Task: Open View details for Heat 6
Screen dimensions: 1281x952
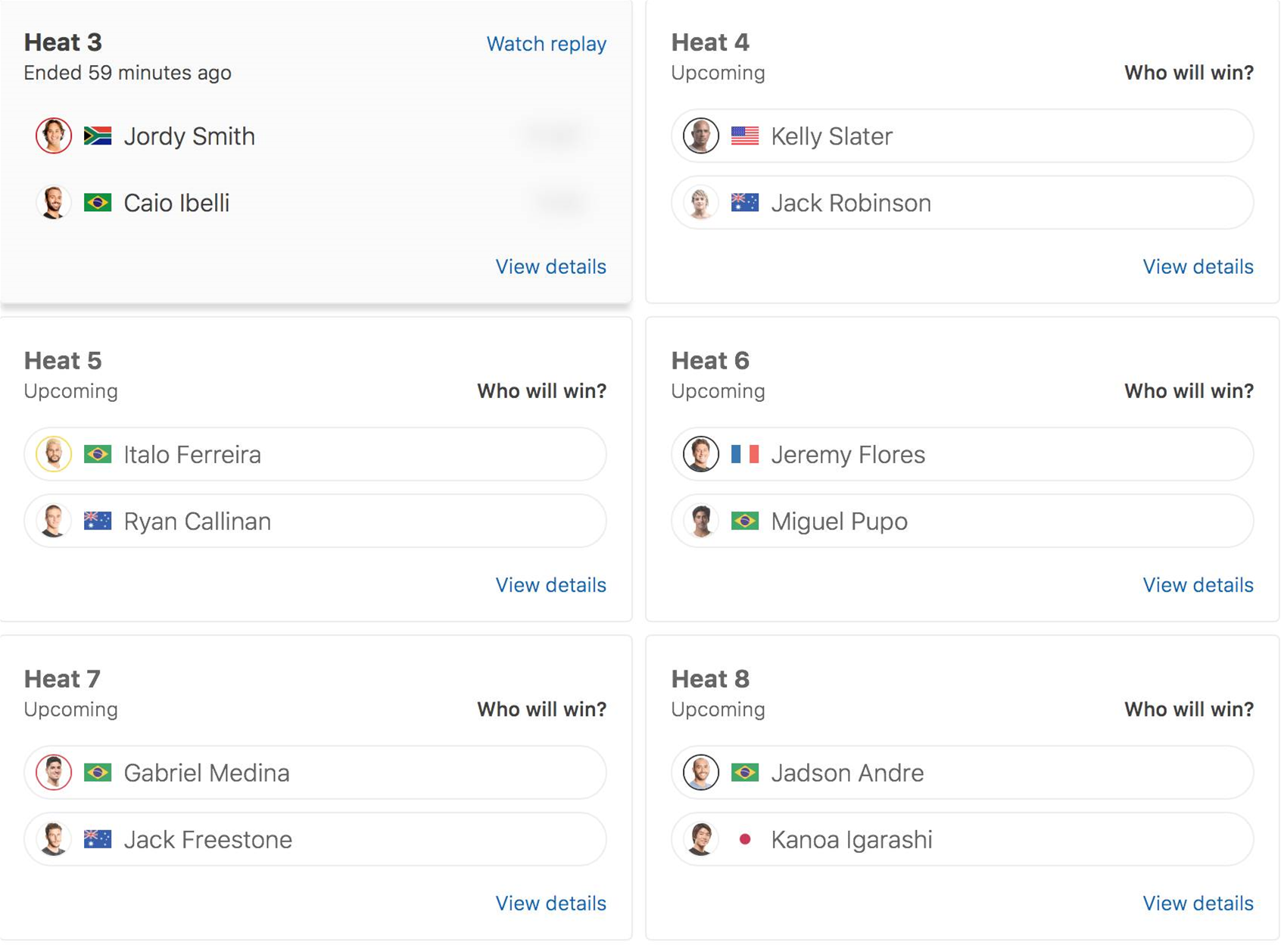Action: pyautogui.click(x=1198, y=585)
